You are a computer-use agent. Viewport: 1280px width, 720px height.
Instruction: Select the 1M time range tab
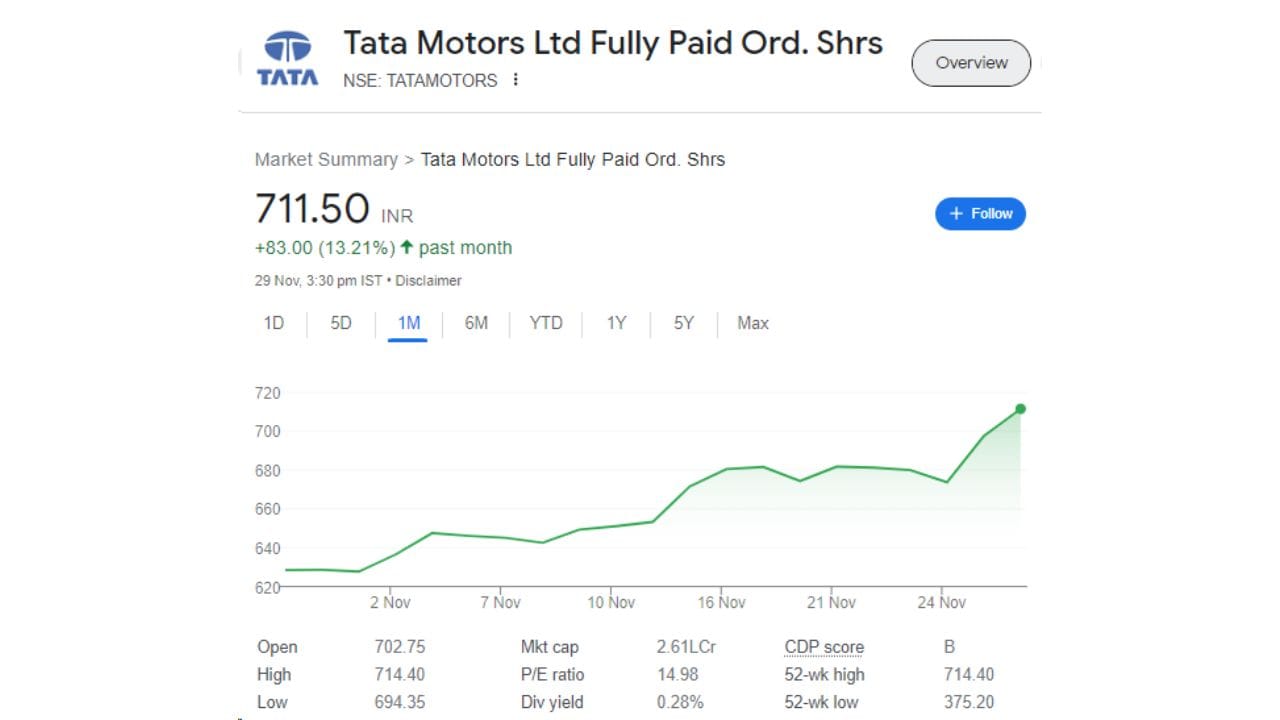[x=408, y=323]
